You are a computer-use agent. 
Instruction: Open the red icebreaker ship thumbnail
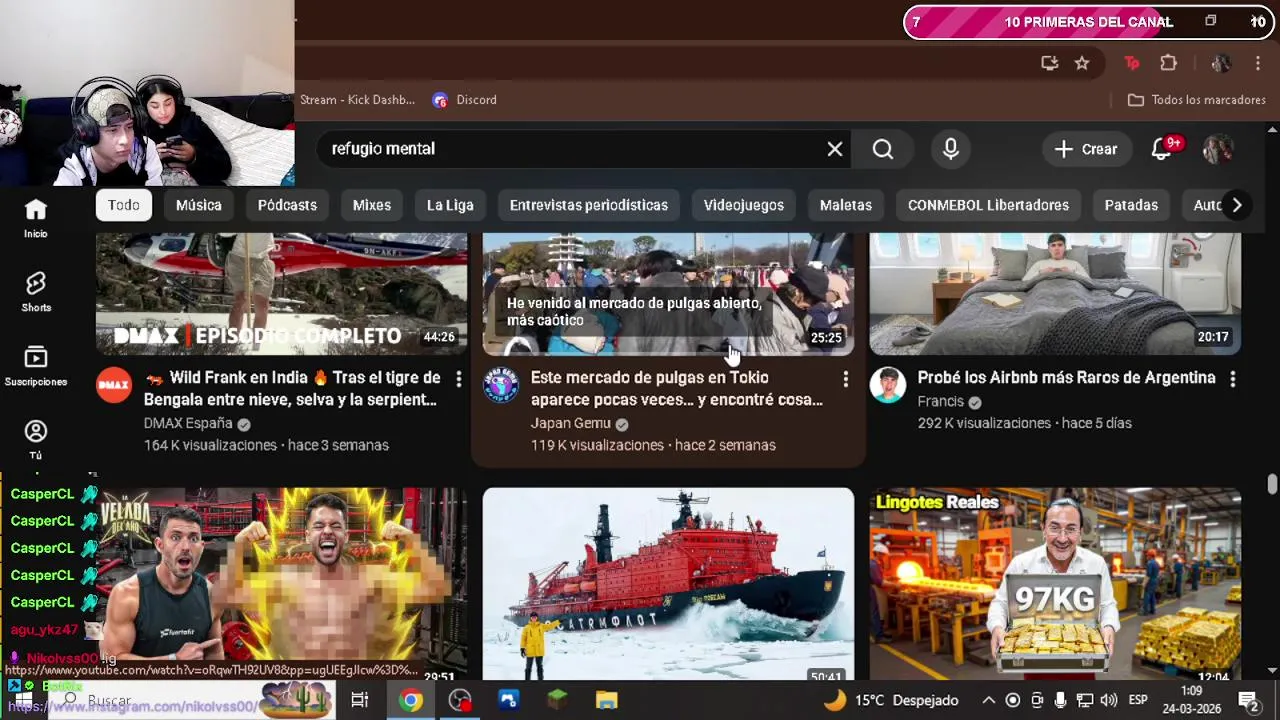click(x=668, y=584)
